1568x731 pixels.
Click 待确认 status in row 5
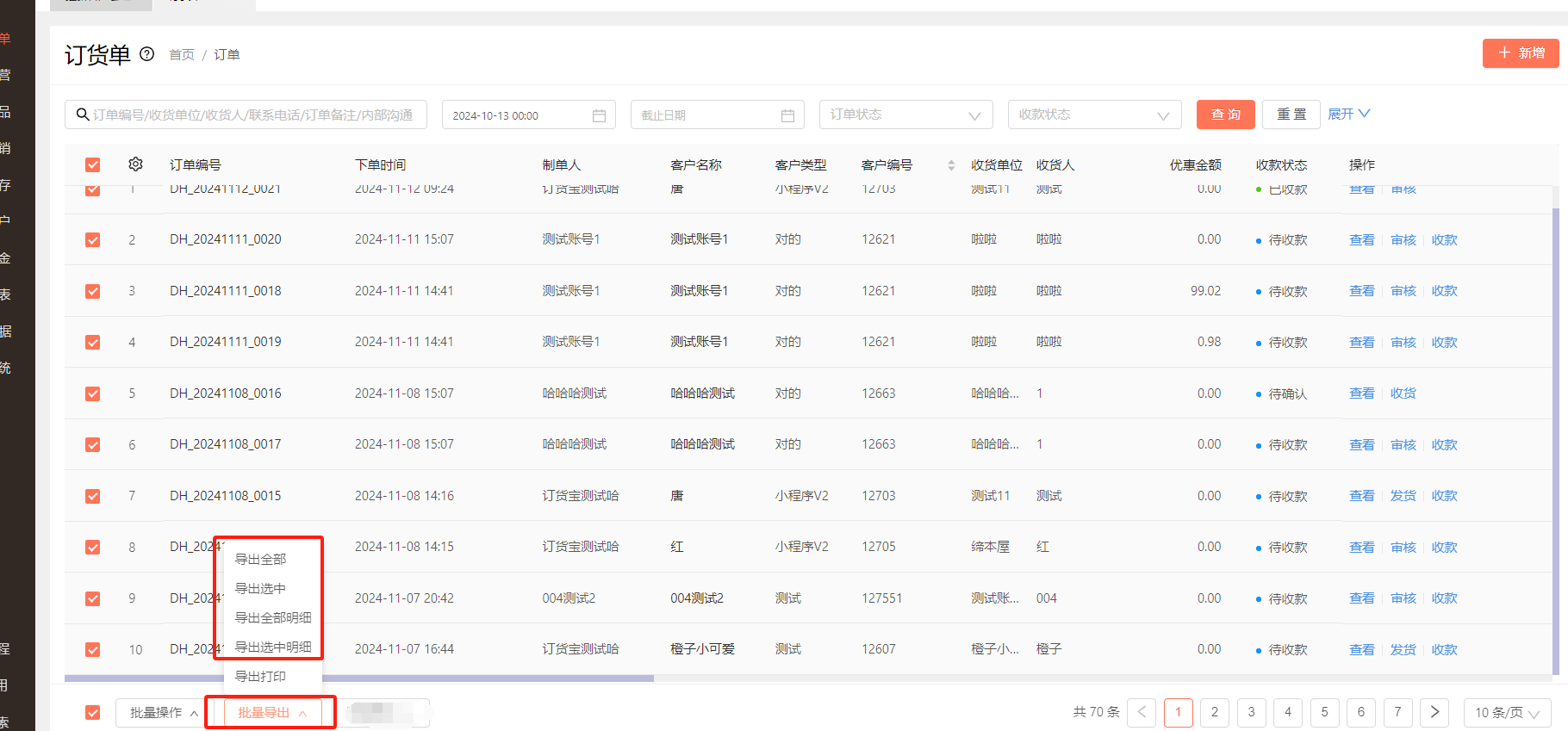(x=1287, y=393)
